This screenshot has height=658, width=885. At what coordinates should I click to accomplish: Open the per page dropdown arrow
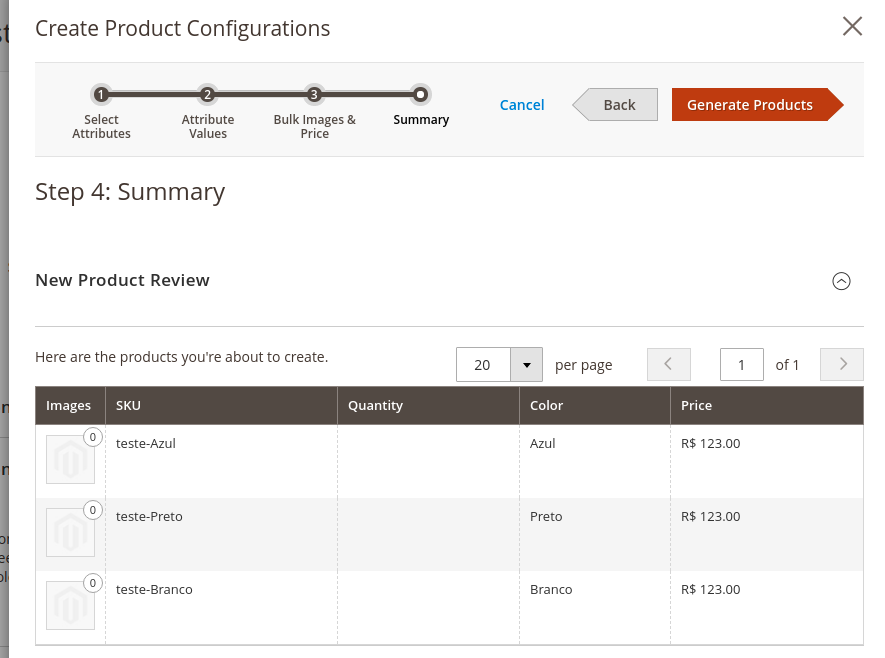526,365
